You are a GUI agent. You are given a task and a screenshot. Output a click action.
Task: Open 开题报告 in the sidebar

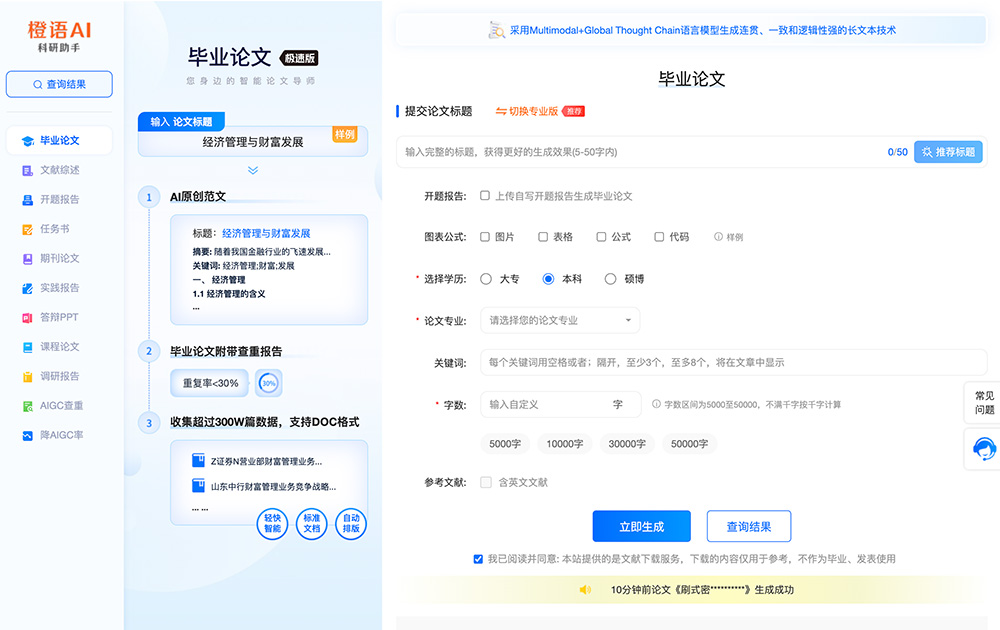tap(59, 200)
